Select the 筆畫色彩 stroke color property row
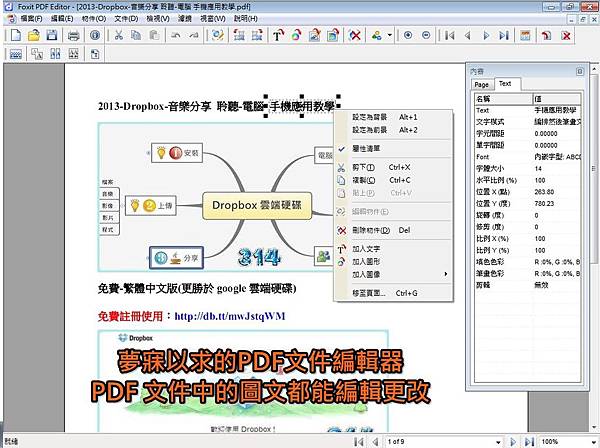 [528, 274]
